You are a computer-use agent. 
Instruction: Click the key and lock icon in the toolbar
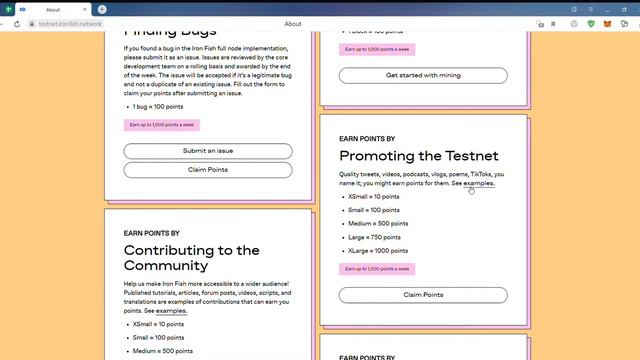[540, 24]
